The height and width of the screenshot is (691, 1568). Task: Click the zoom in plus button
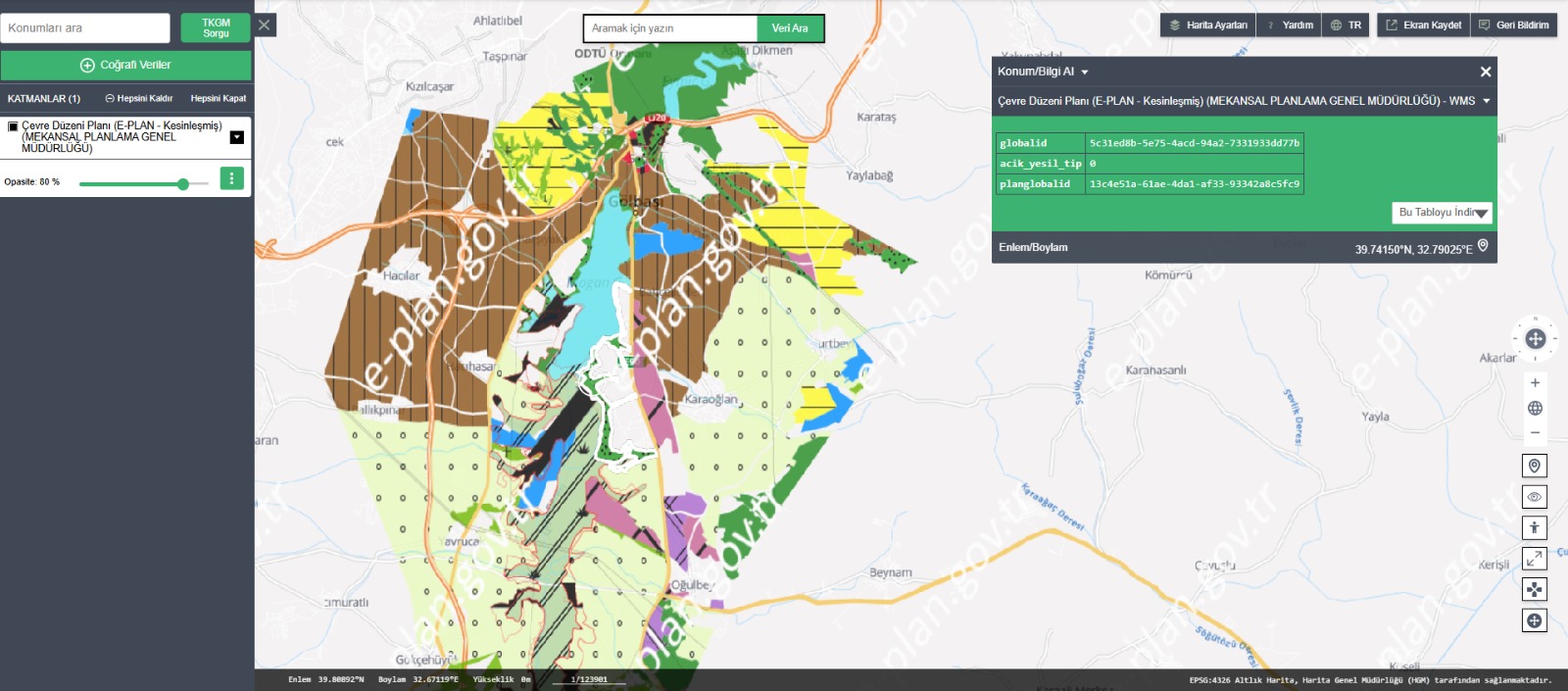click(x=1535, y=383)
